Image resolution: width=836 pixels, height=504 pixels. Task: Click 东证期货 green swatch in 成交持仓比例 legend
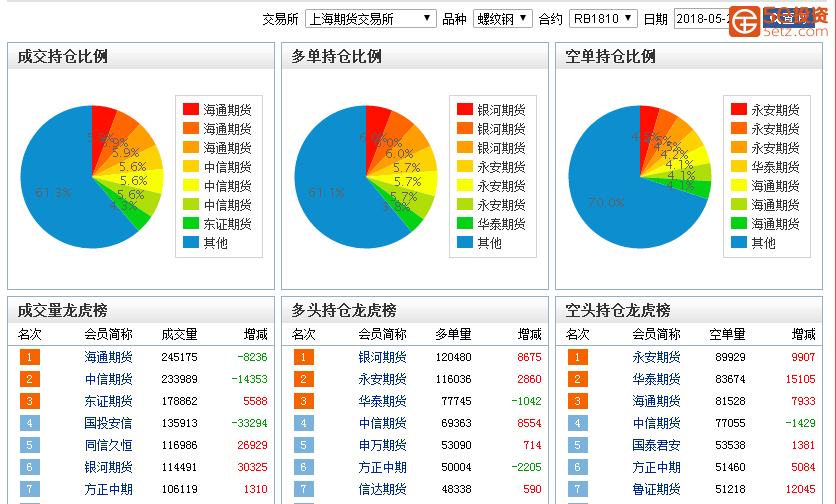(191, 223)
